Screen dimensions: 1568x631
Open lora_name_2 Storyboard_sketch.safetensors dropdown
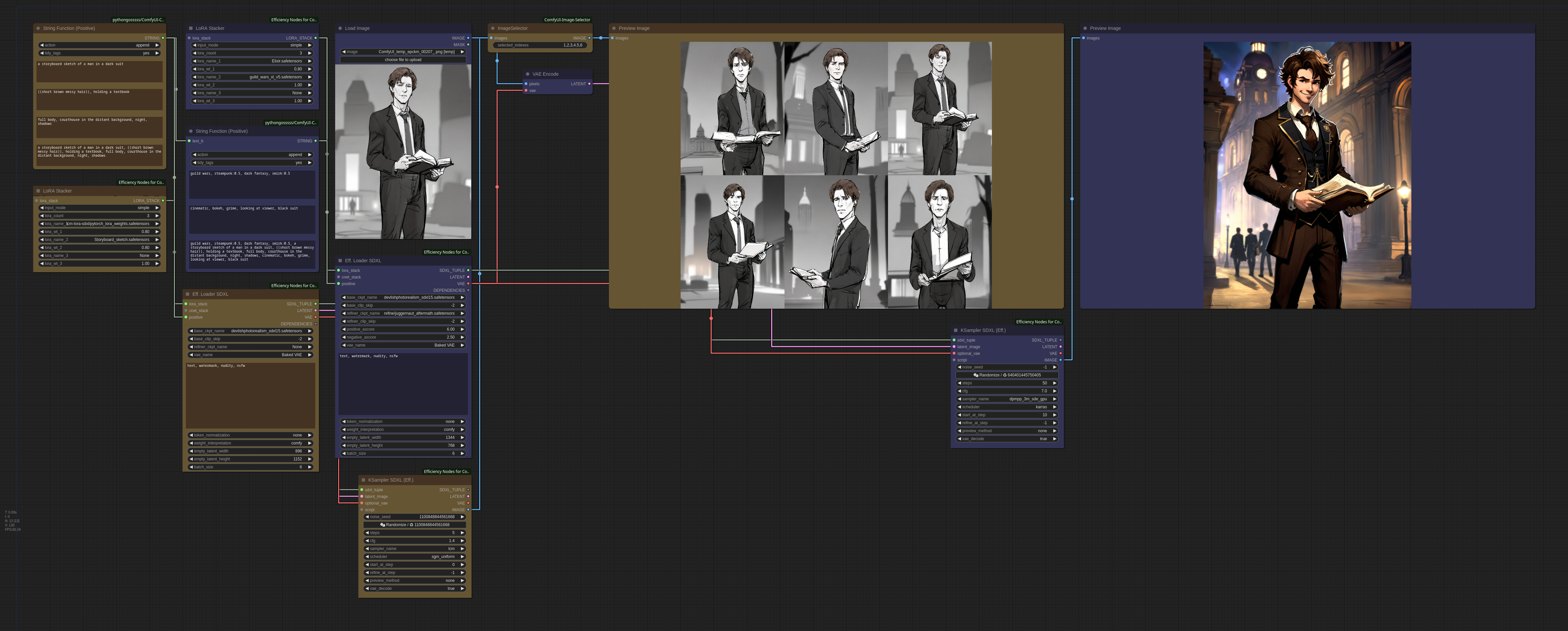(100, 240)
